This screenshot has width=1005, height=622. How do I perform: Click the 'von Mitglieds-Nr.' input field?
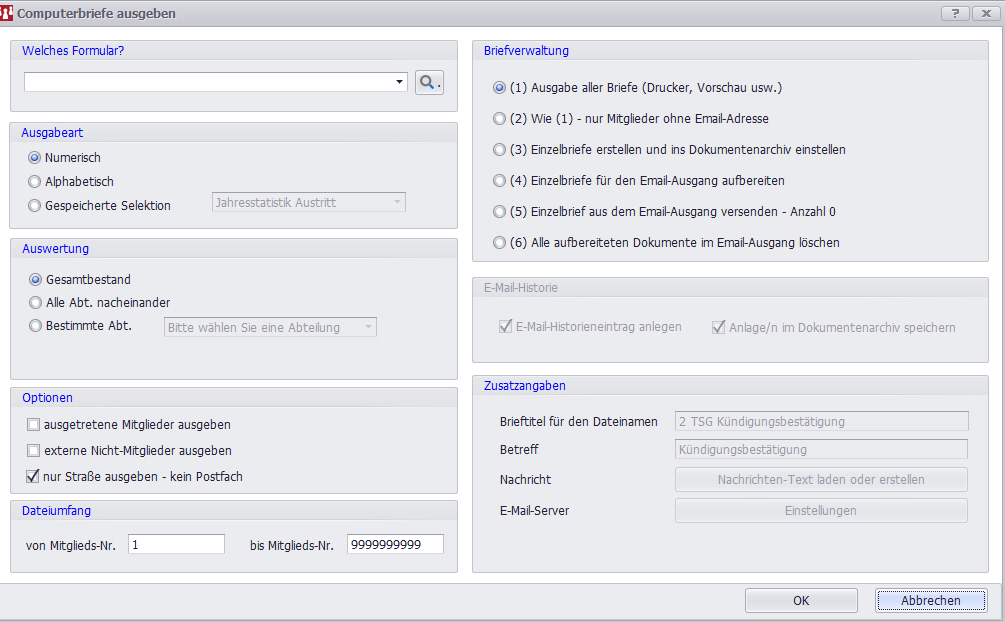pyautogui.click(x=176, y=544)
